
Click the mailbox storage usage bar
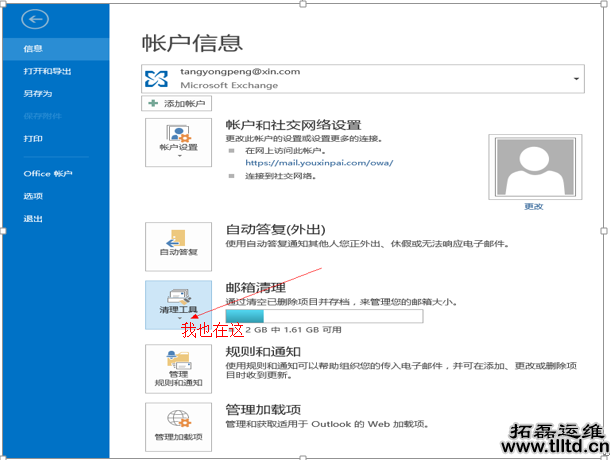[x=324, y=316]
